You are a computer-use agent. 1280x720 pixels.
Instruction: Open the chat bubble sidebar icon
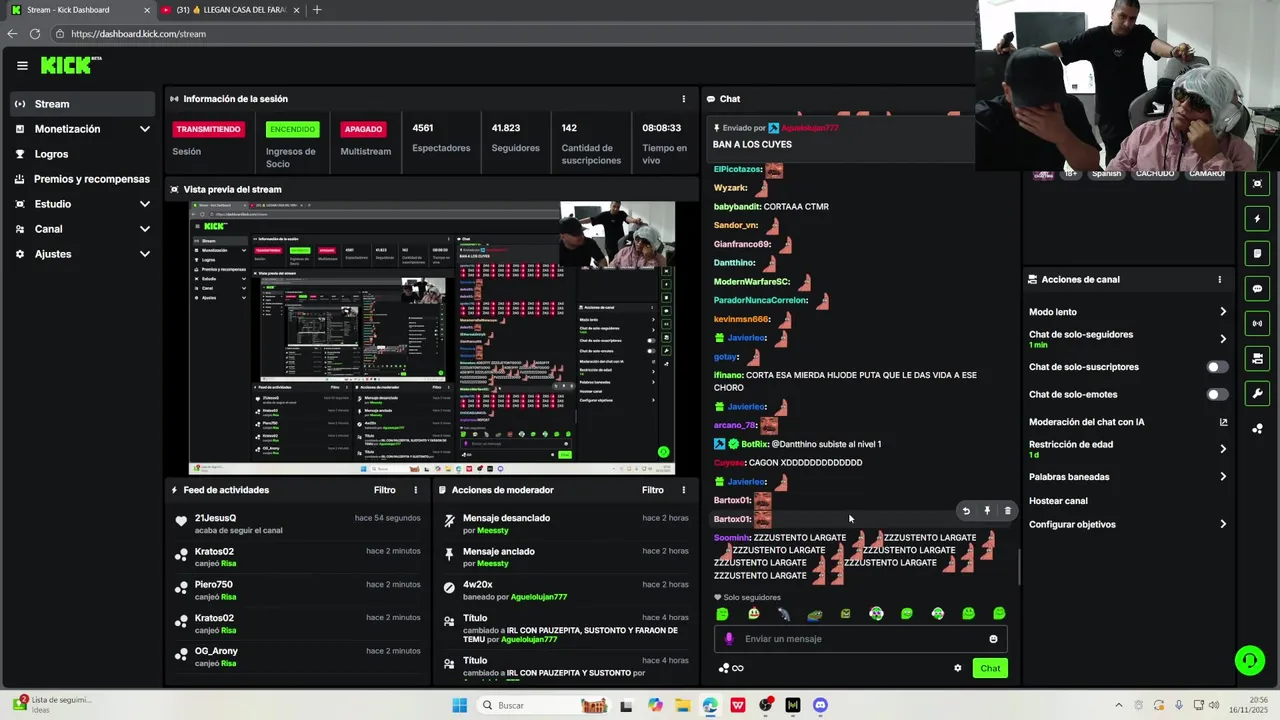1257,289
